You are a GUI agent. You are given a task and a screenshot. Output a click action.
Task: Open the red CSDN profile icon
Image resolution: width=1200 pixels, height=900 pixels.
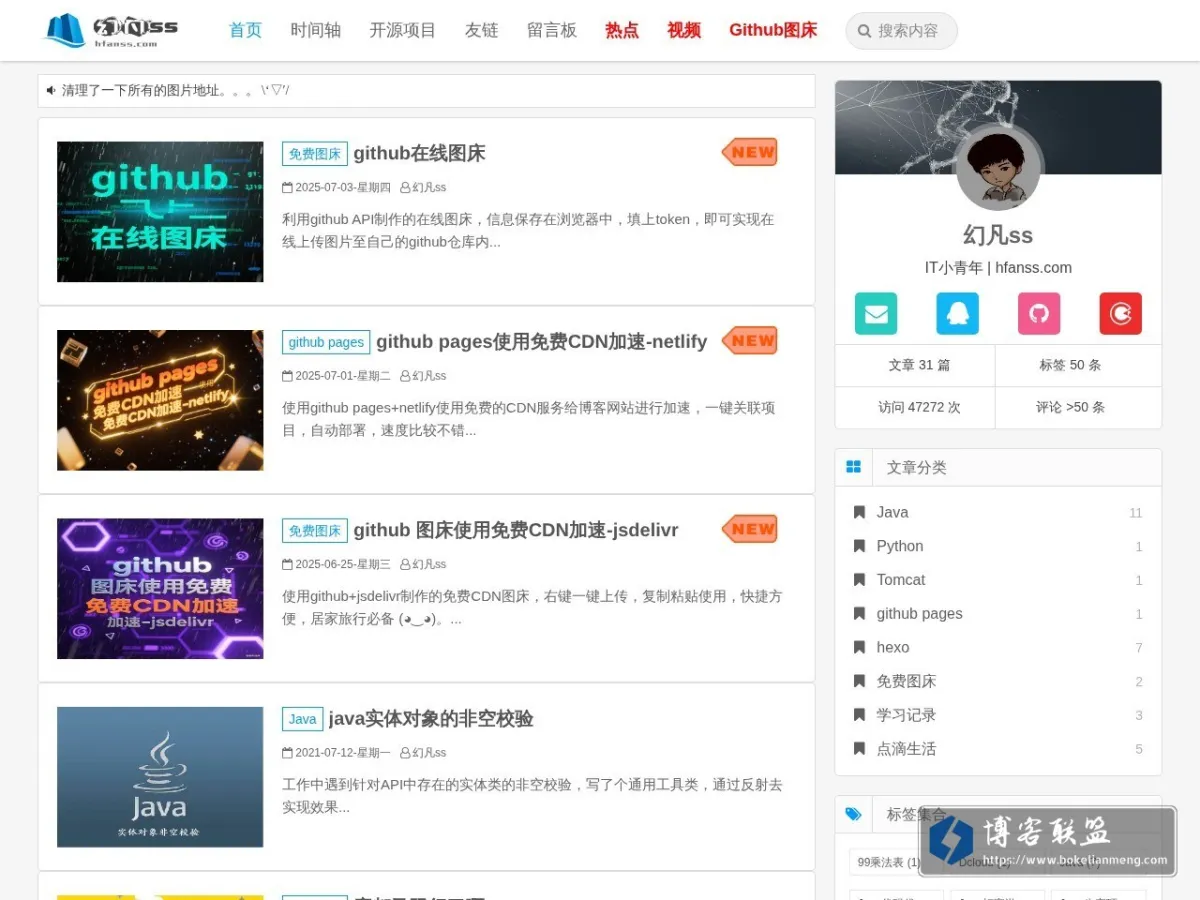[x=1120, y=314]
